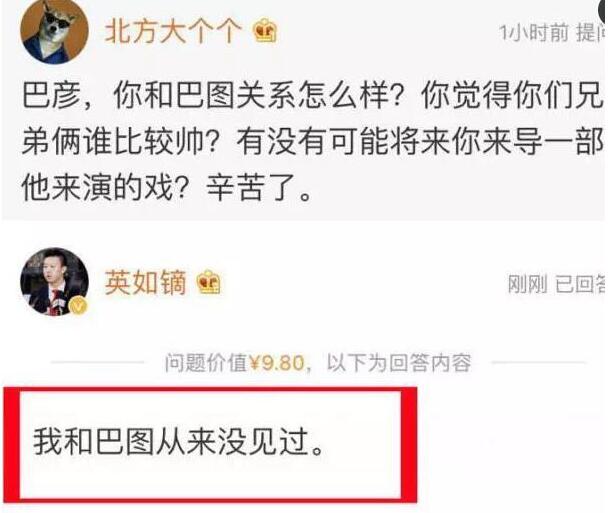The height and width of the screenshot is (513, 610).
Task: Click the 刚刚 timestamp
Action: click(528, 284)
